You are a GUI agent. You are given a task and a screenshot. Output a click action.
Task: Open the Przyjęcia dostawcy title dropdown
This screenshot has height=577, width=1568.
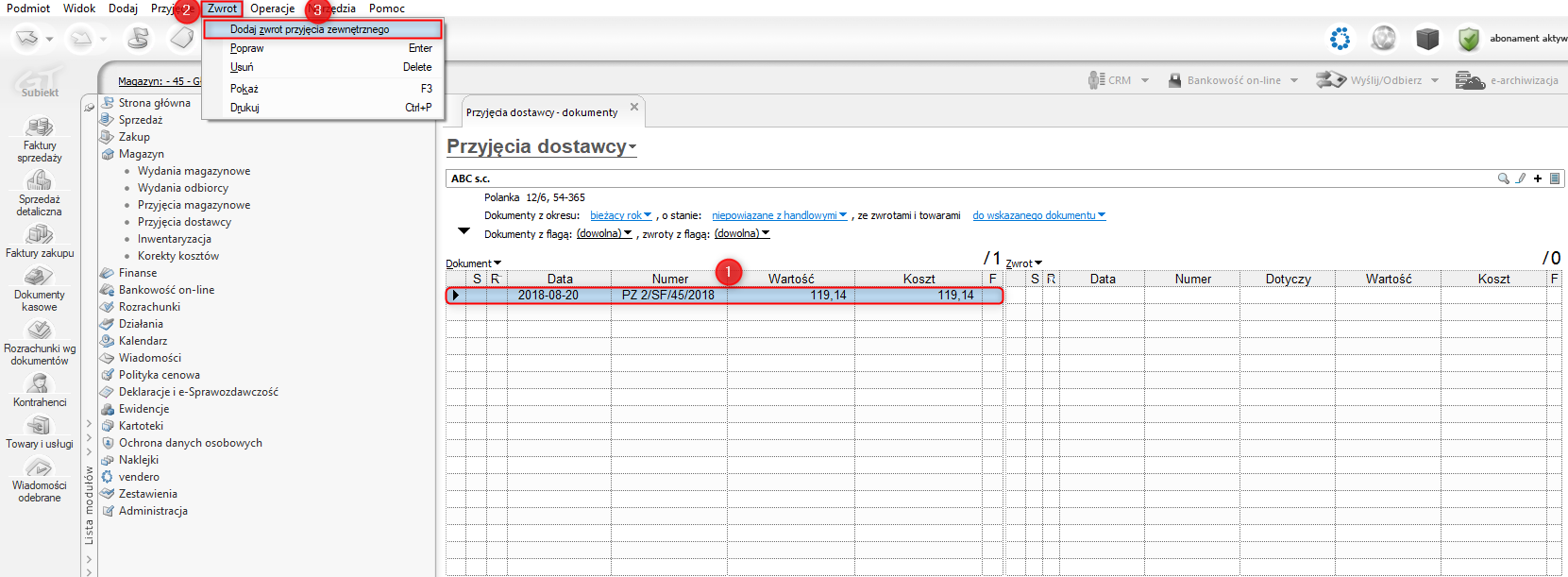[x=542, y=147]
